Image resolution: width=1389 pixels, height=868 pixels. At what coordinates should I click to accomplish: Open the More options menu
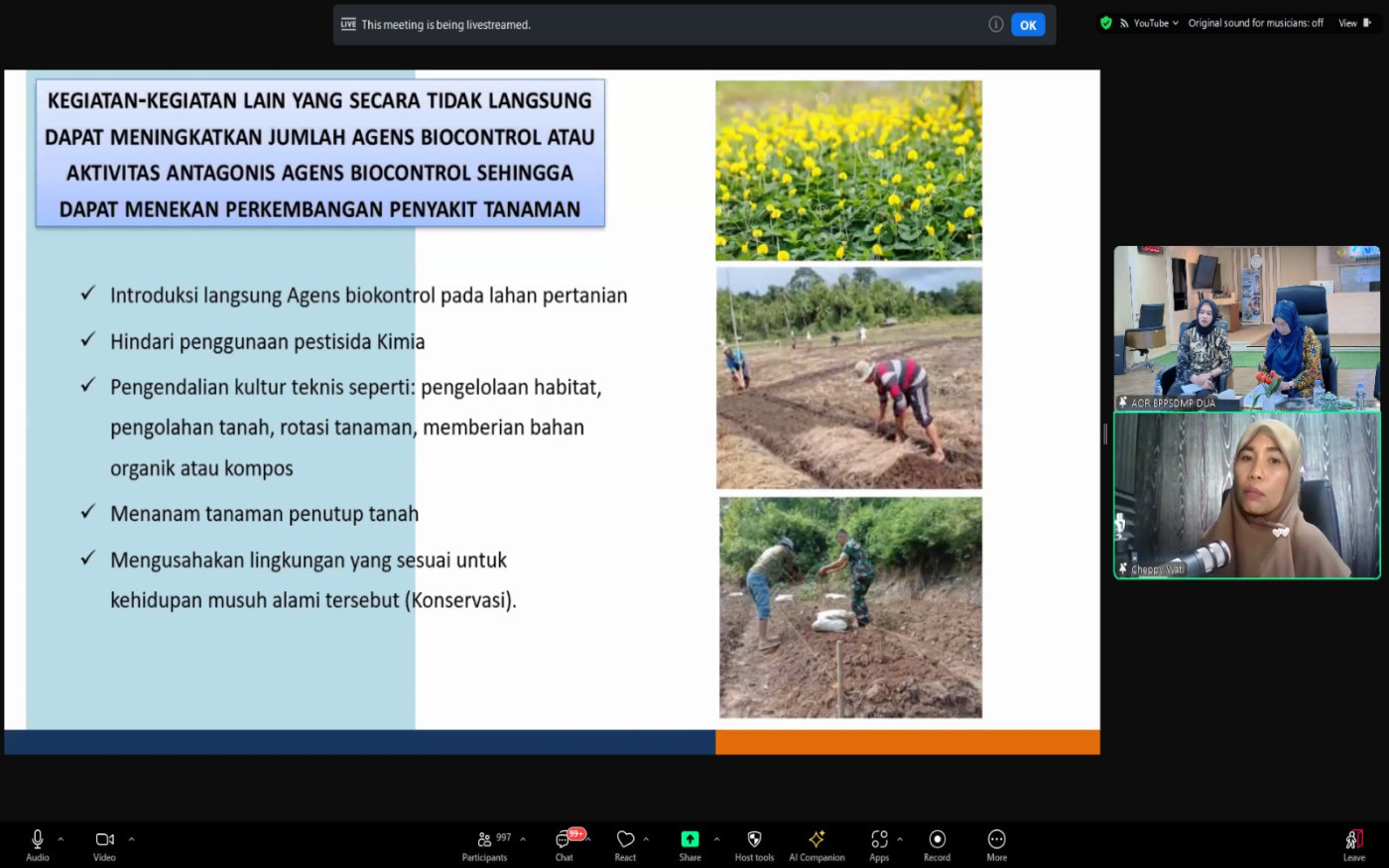[x=996, y=844]
